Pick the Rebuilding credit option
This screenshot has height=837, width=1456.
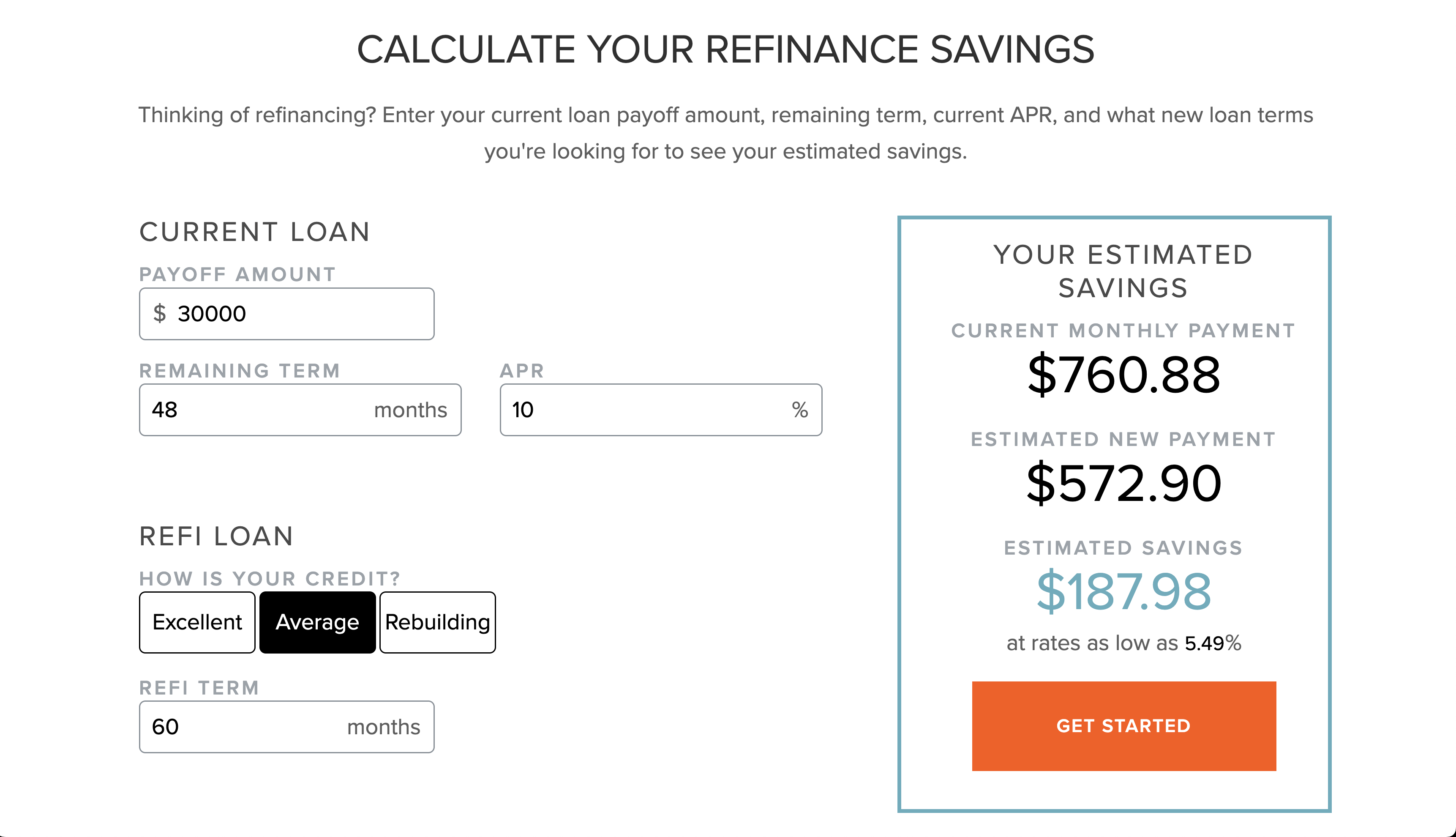click(437, 622)
